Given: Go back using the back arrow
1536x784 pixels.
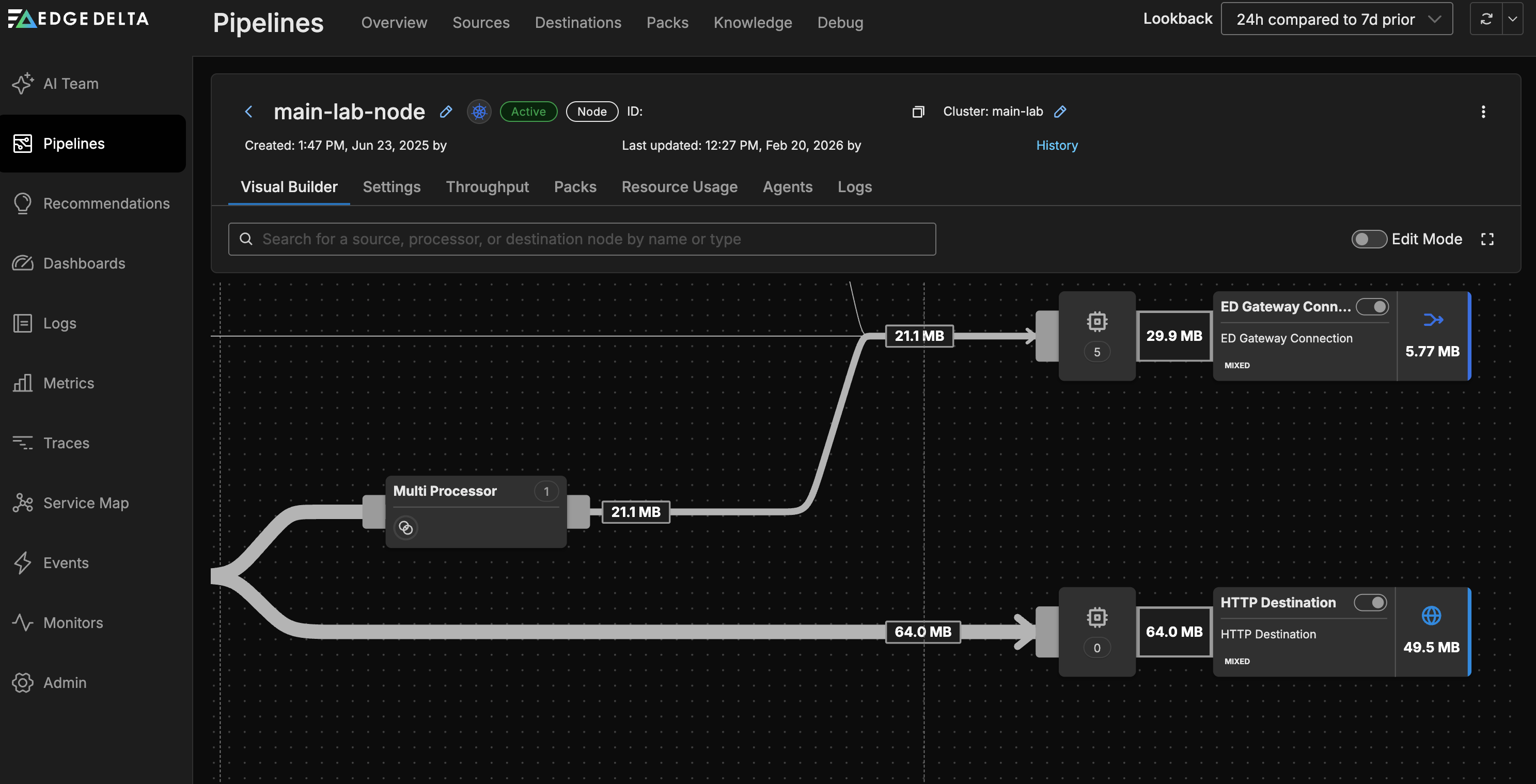Looking at the screenshot, I should (248, 112).
